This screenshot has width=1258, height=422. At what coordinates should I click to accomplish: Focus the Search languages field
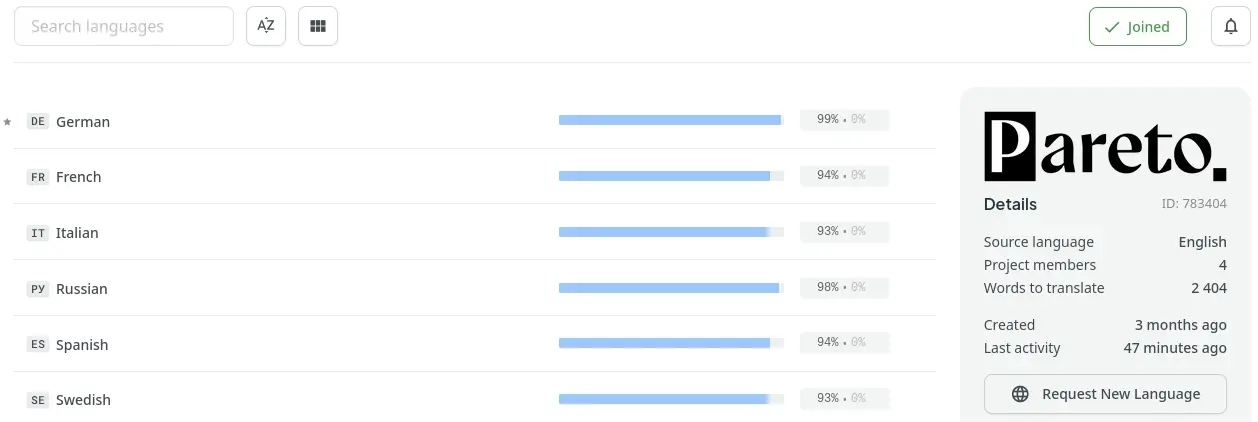[x=124, y=26]
